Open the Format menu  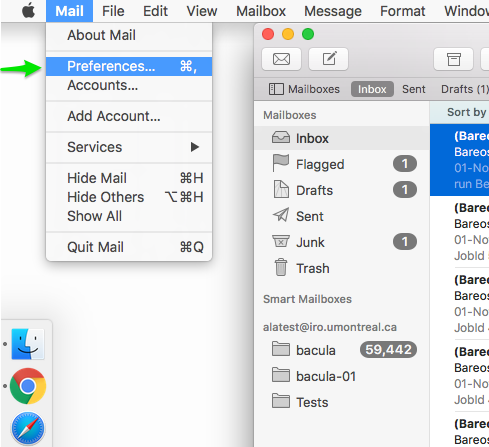pos(403,11)
